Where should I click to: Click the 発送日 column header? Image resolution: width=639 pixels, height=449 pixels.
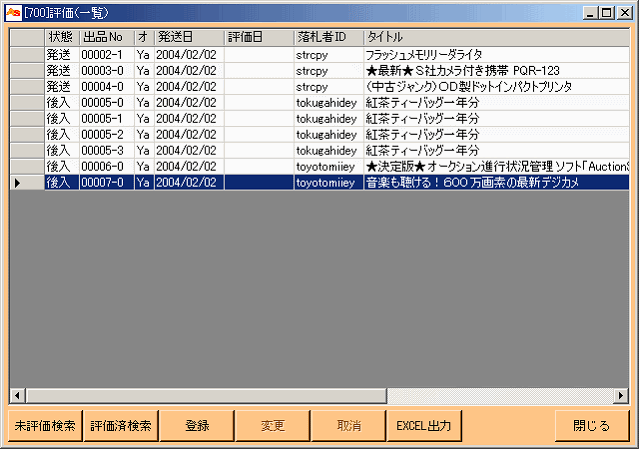click(x=189, y=37)
